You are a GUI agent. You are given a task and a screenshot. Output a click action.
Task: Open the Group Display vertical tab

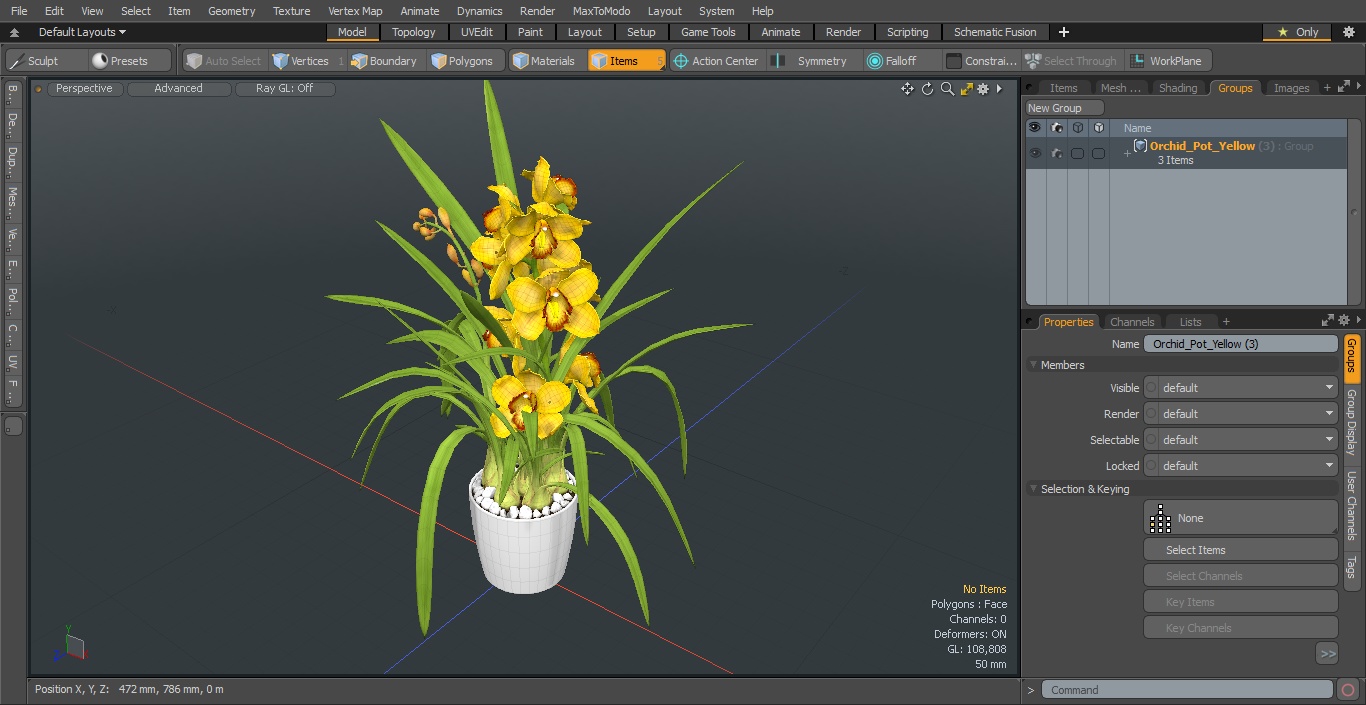click(x=1351, y=422)
